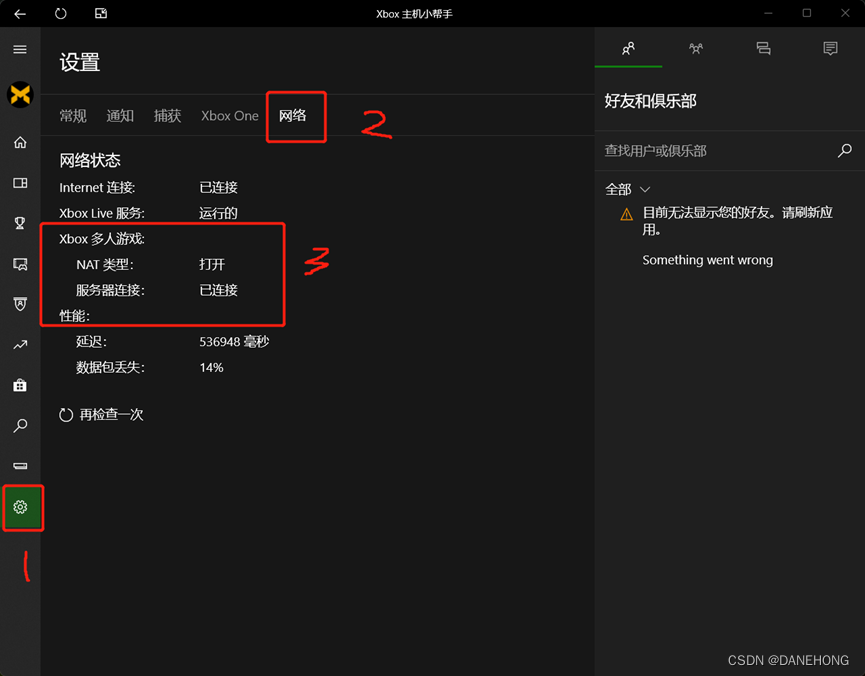Open Achievements trophy icon
The height and width of the screenshot is (676, 865).
(x=20, y=223)
